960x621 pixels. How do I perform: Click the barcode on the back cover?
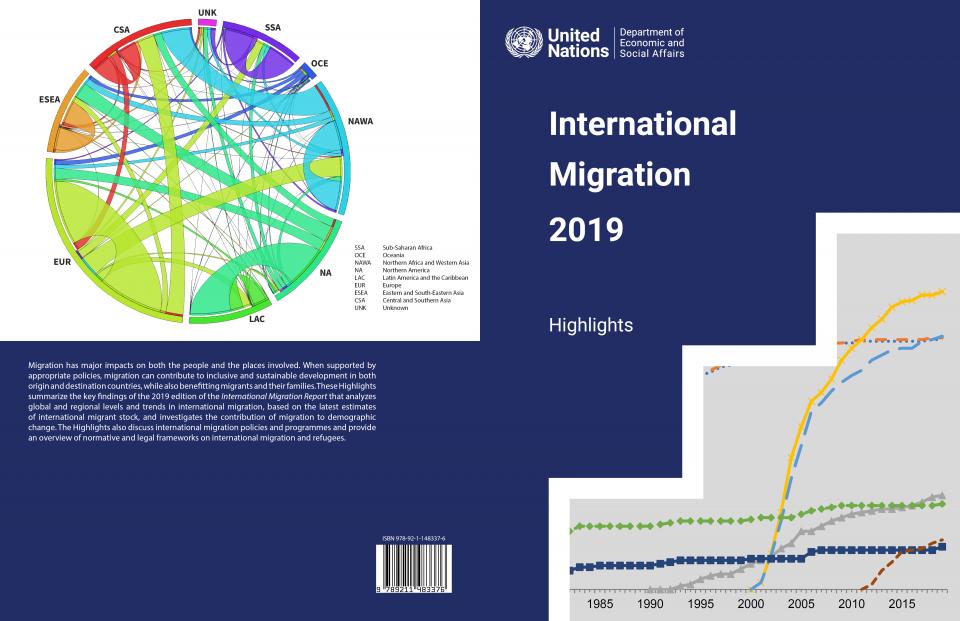(414, 568)
